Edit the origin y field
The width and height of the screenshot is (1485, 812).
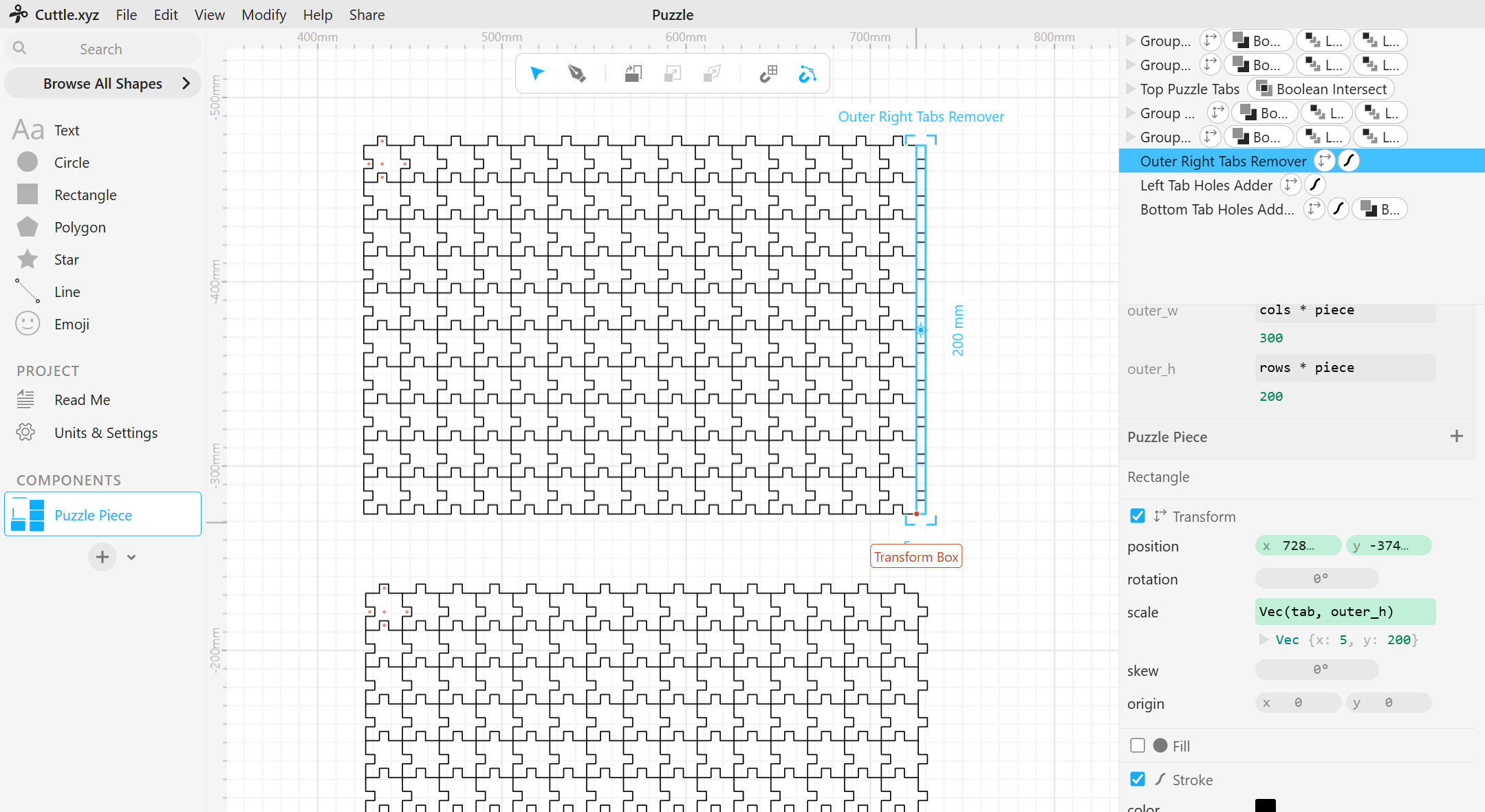[1389, 703]
